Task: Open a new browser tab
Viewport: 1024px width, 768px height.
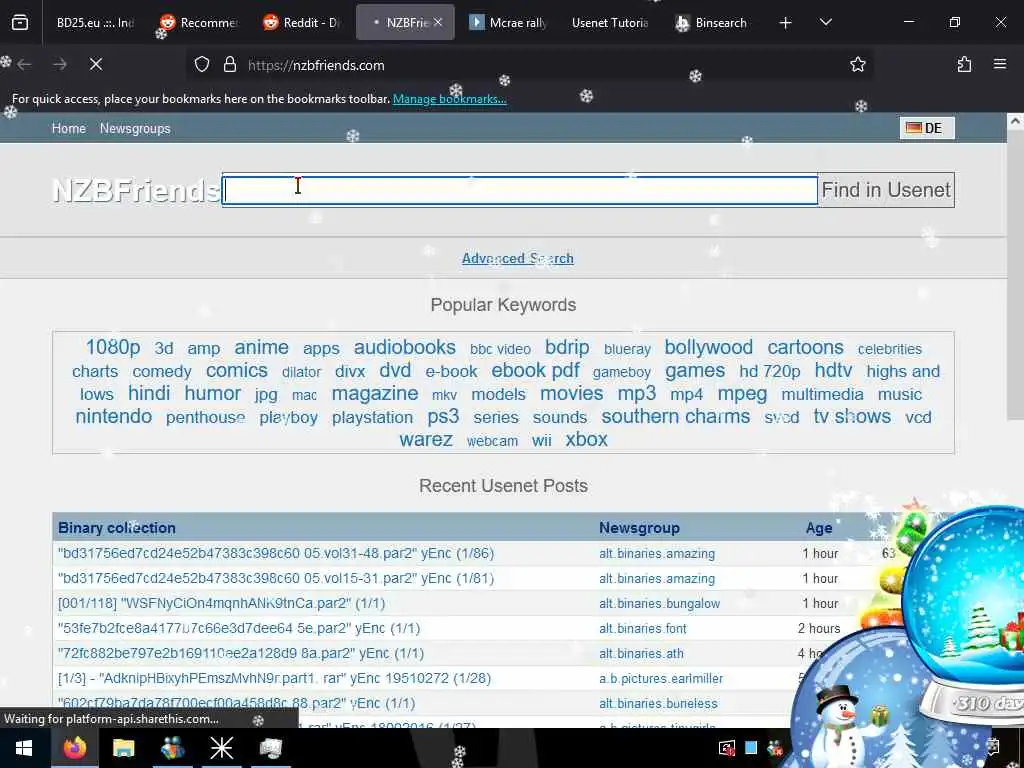Action: (x=786, y=23)
